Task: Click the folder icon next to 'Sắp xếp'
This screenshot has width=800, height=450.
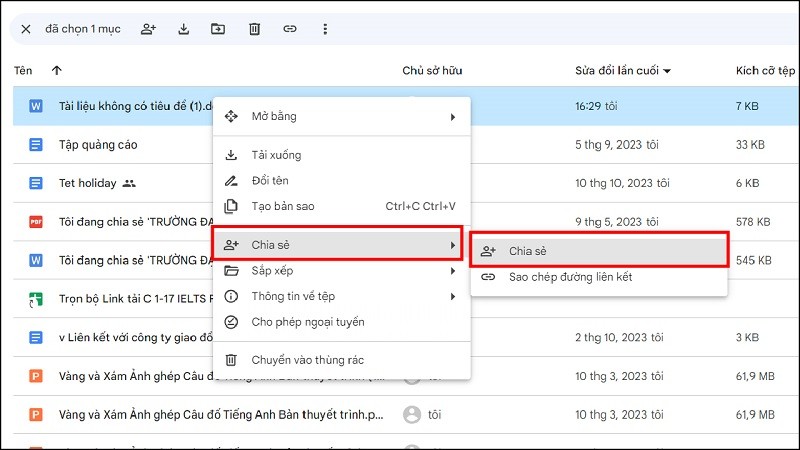Action: pos(231,271)
